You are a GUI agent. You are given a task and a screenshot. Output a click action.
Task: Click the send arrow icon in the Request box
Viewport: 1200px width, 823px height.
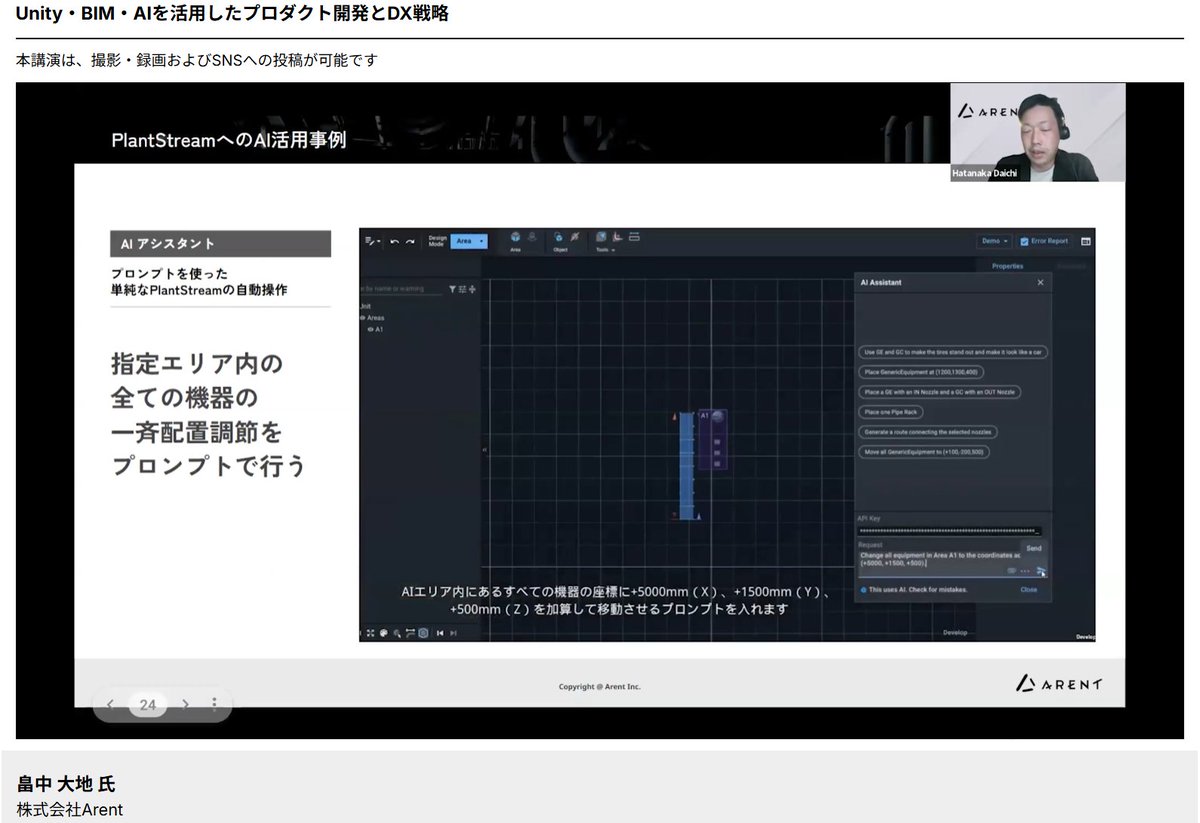point(1041,571)
